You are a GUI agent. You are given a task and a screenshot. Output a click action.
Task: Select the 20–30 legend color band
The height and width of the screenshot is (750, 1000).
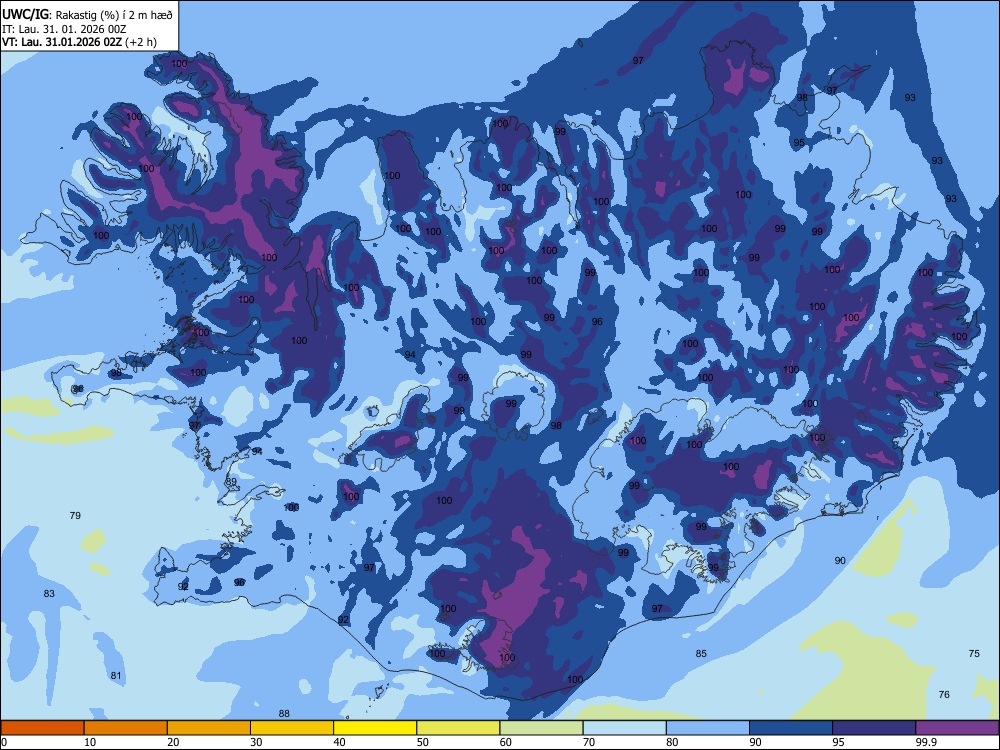(x=209, y=728)
